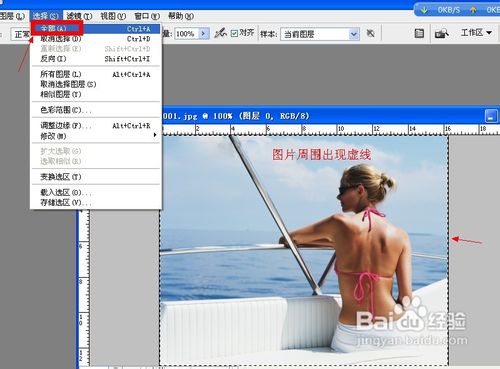This screenshot has height=369, width=500.
Task: Choose 全部(A) Select All menu item
Action: [95, 29]
